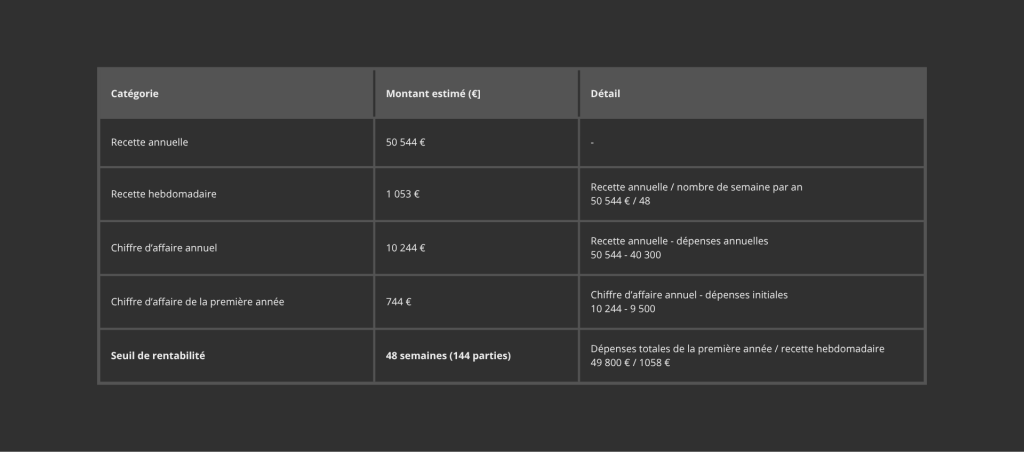Image resolution: width=1024 pixels, height=452 pixels.
Task: Click the Détail column header
Action: pos(605,94)
